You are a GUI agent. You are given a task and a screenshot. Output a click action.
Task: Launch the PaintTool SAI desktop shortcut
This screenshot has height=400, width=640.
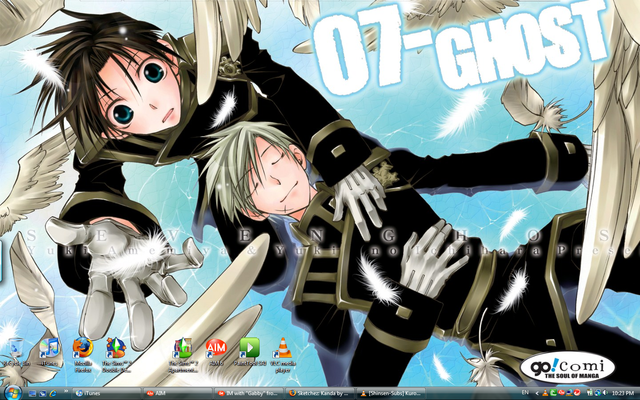249,352
